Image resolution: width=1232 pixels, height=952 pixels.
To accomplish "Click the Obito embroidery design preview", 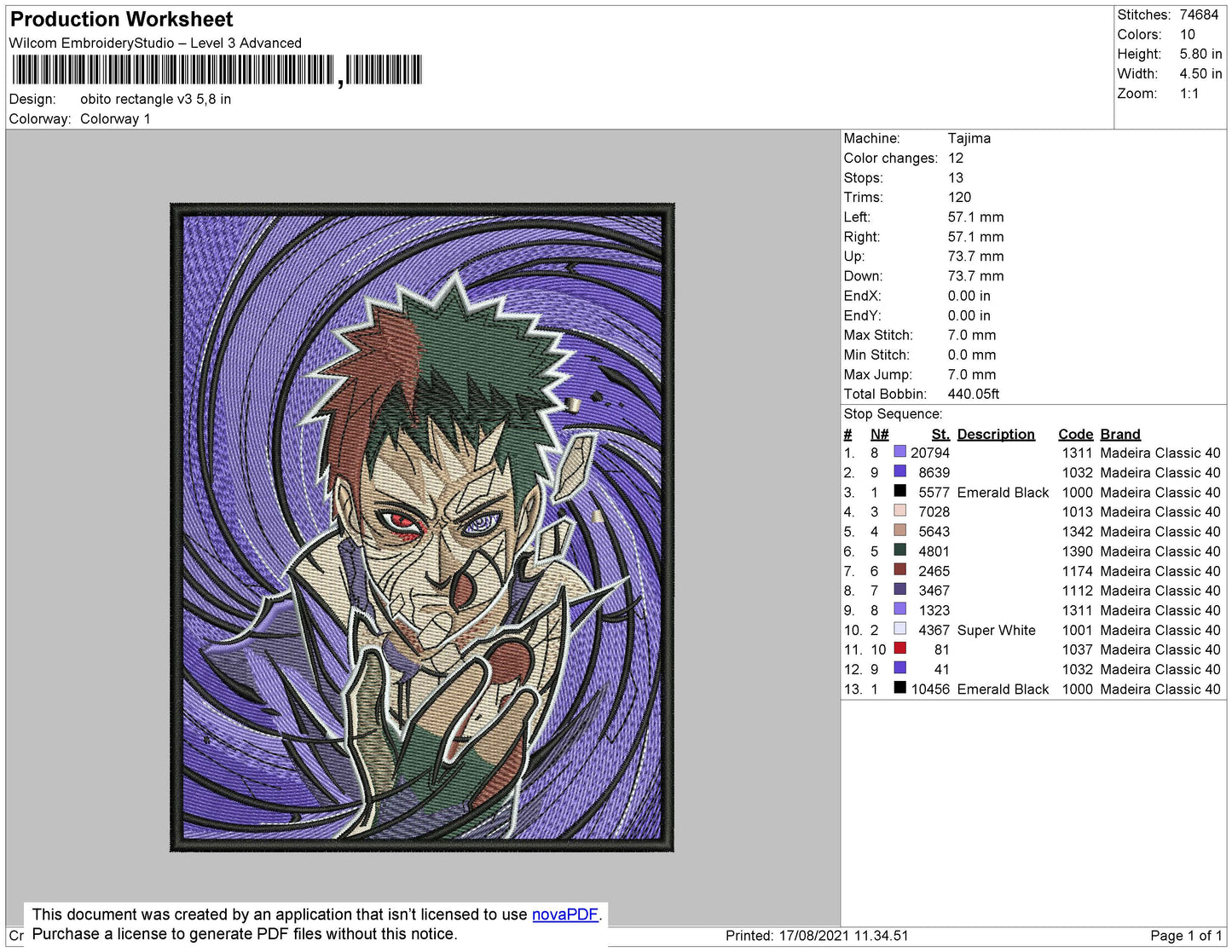I will [422, 527].
